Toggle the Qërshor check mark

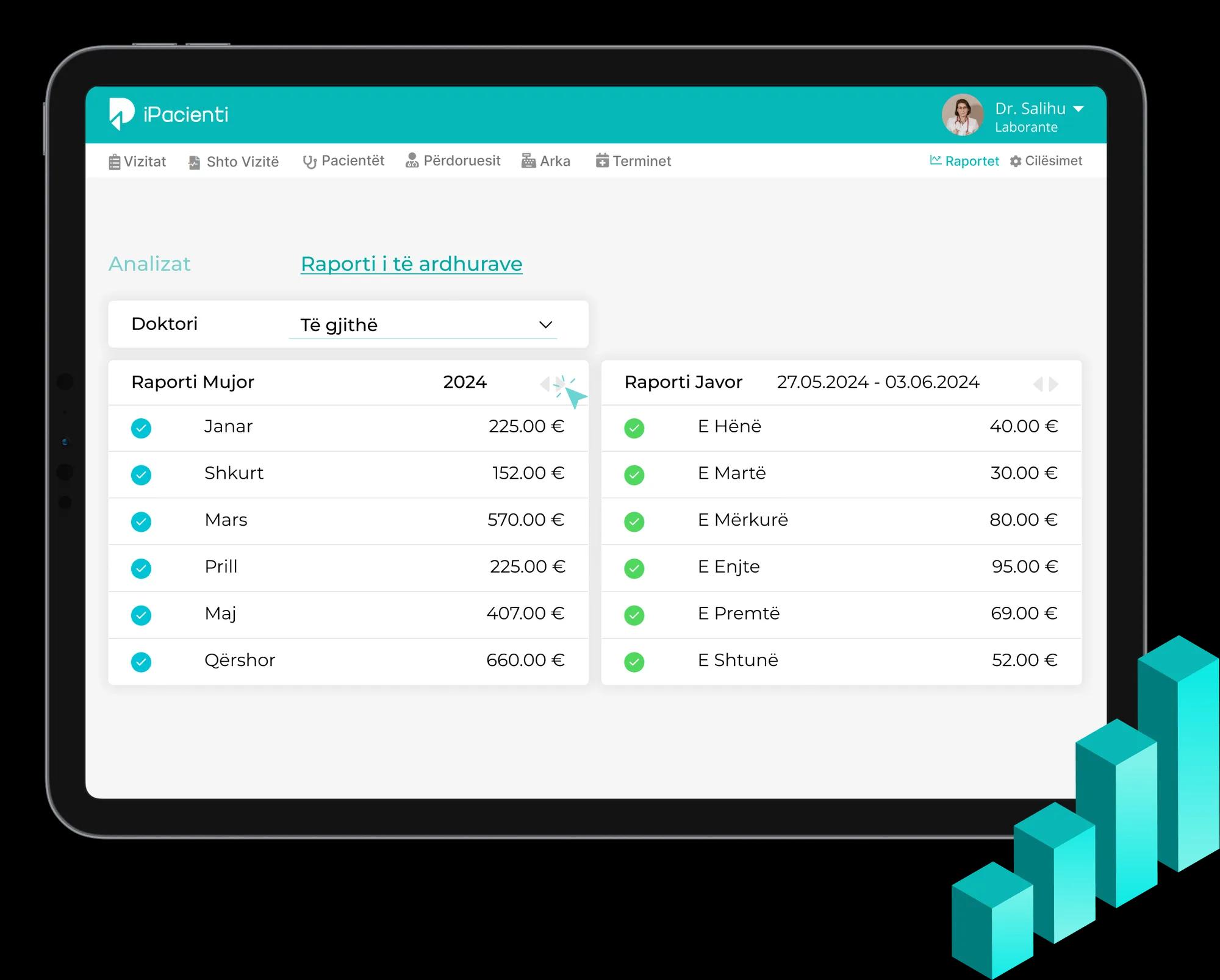pyautogui.click(x=141, y=662)
